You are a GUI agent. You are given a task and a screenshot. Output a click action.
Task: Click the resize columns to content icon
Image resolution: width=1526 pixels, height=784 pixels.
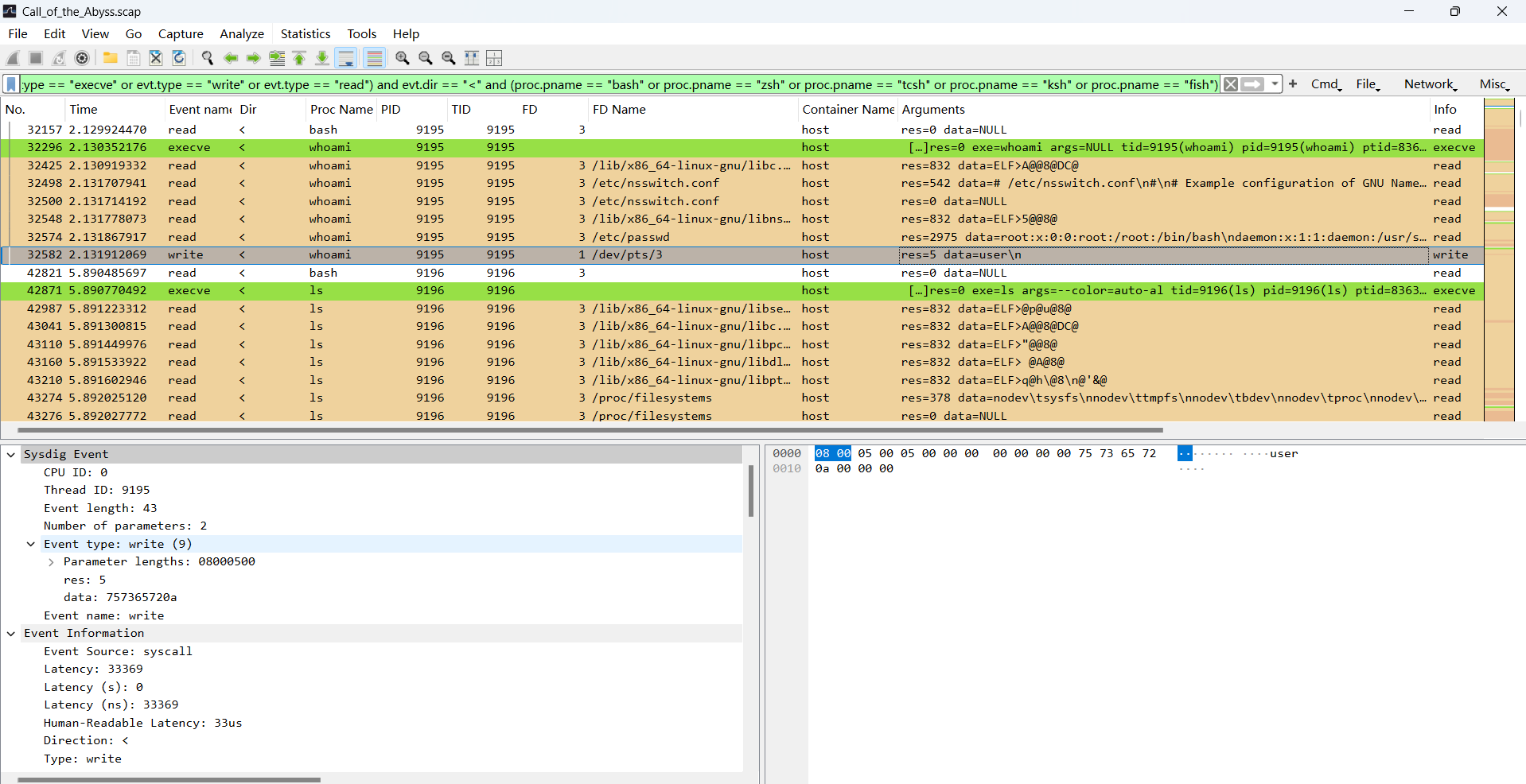coord(472,58)
